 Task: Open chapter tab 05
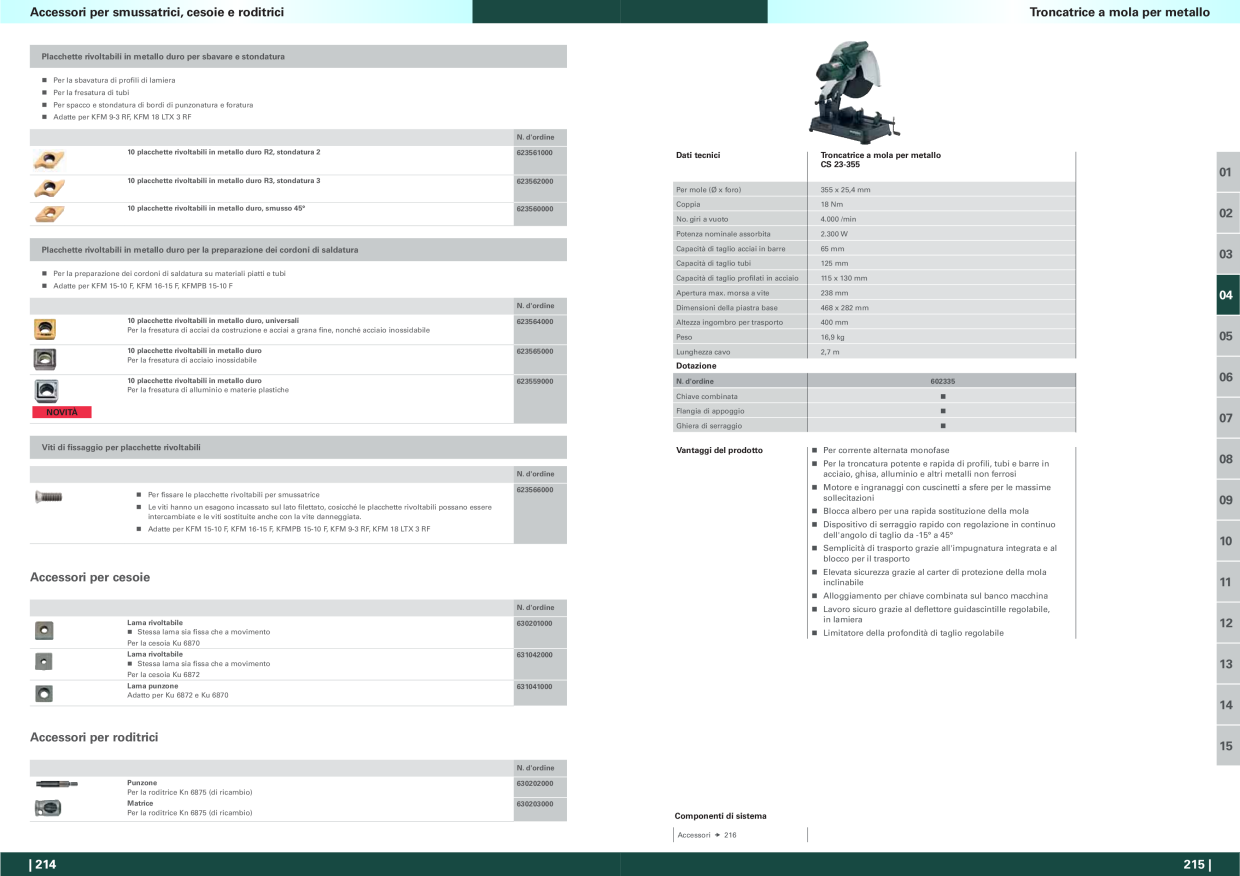pos(1227,336)
